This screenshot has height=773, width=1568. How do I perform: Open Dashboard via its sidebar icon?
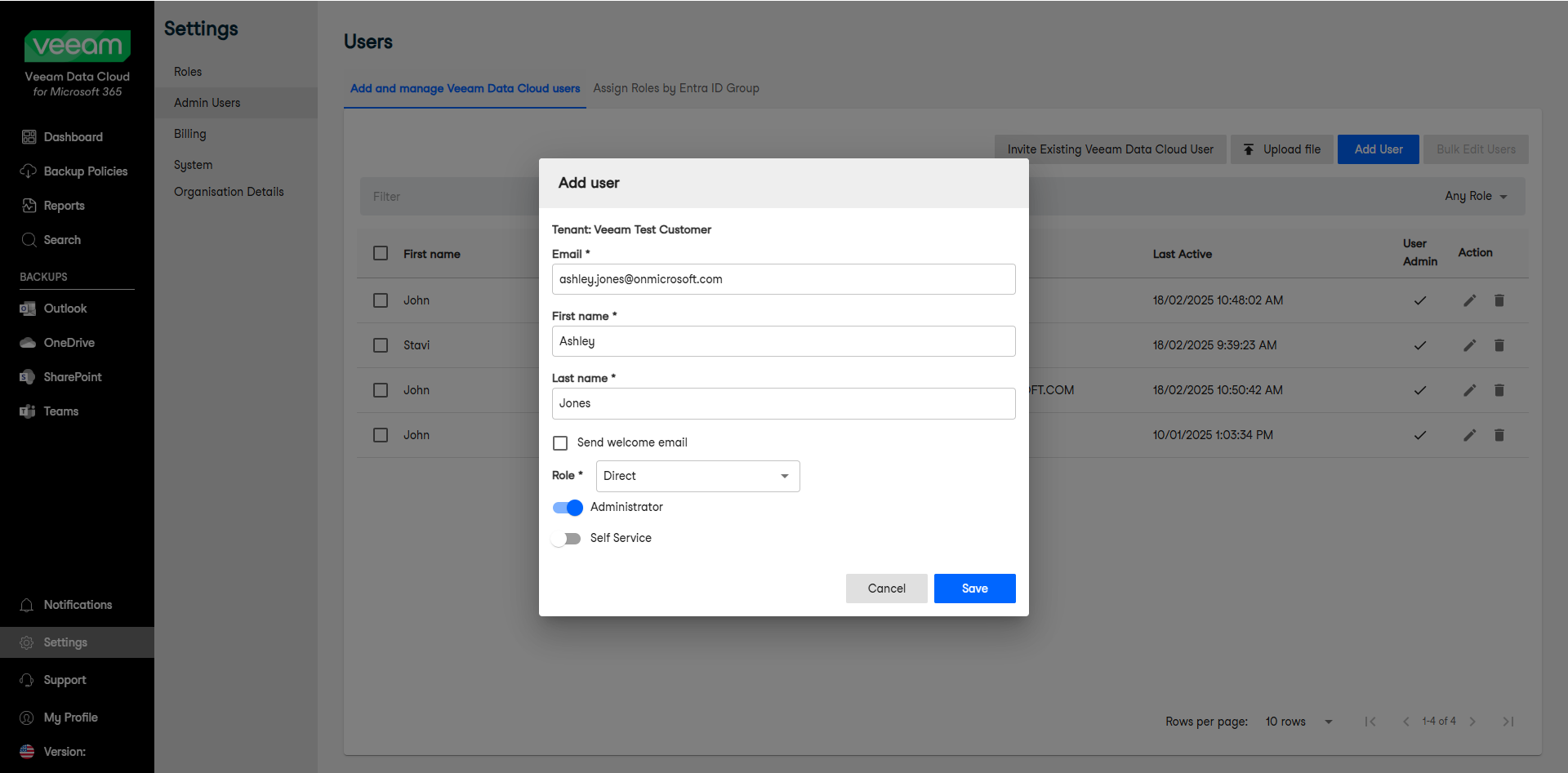coord(29,137)
